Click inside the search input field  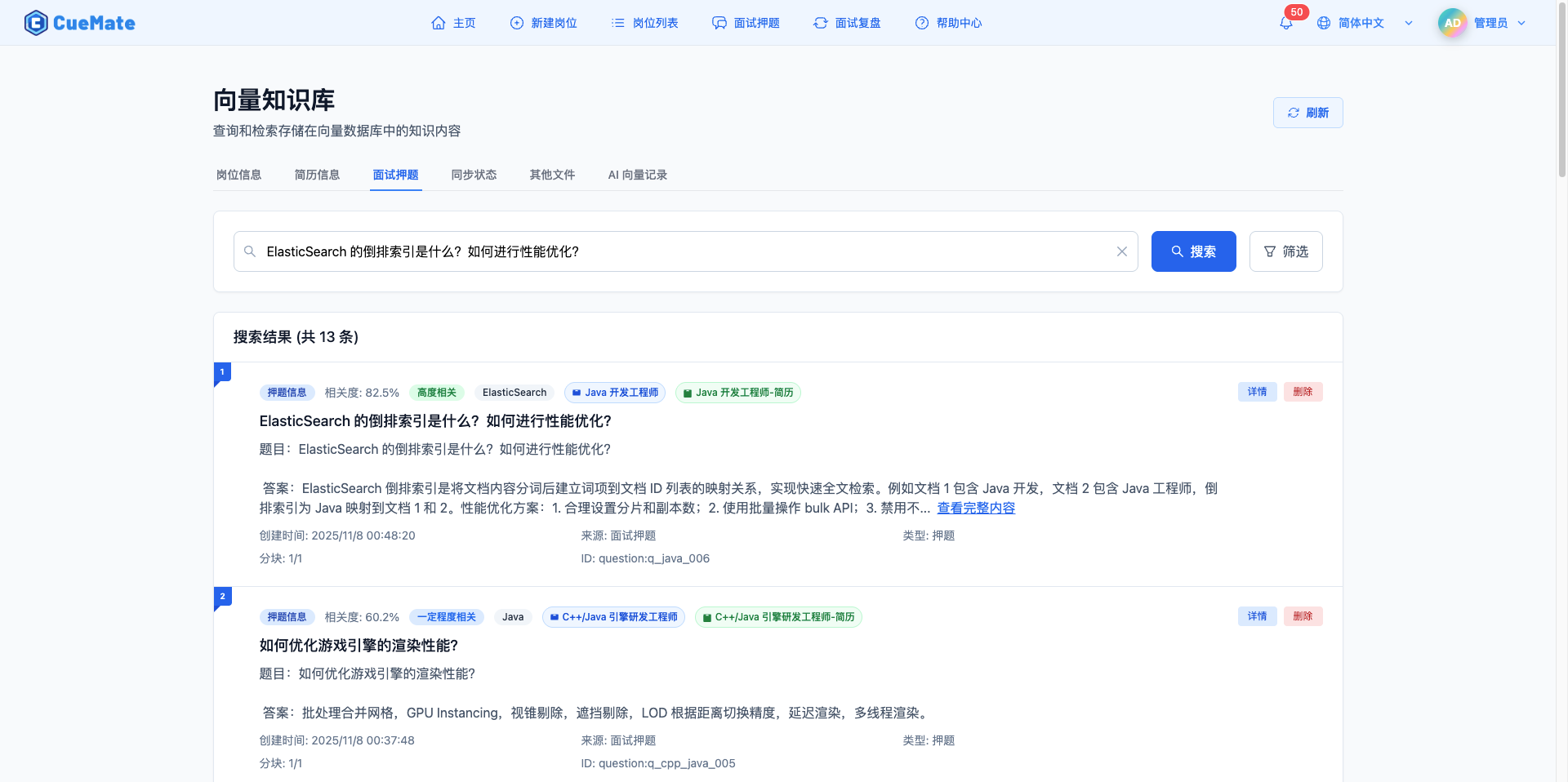click(653, 251)
